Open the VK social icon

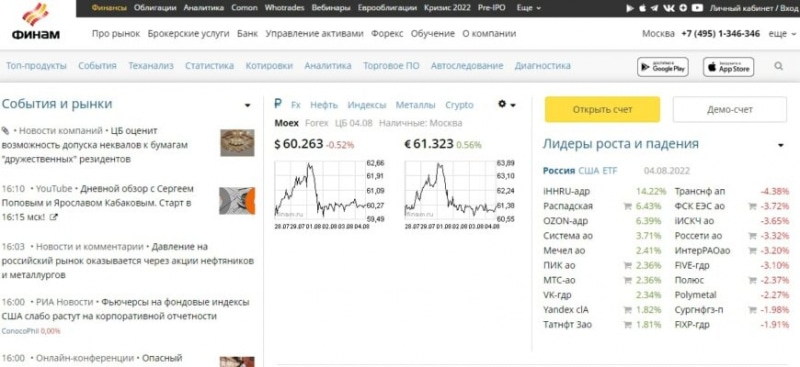(x=669, y=8)
